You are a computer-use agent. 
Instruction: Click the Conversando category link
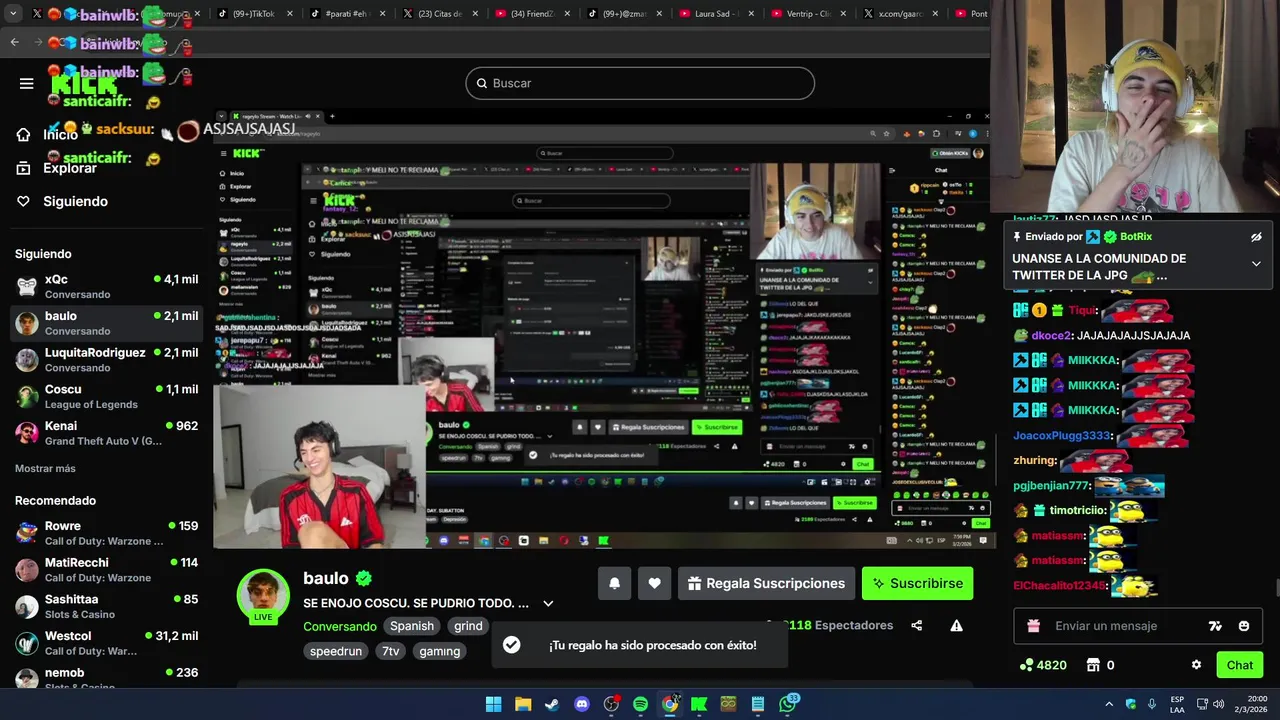(x=340, y=626)
